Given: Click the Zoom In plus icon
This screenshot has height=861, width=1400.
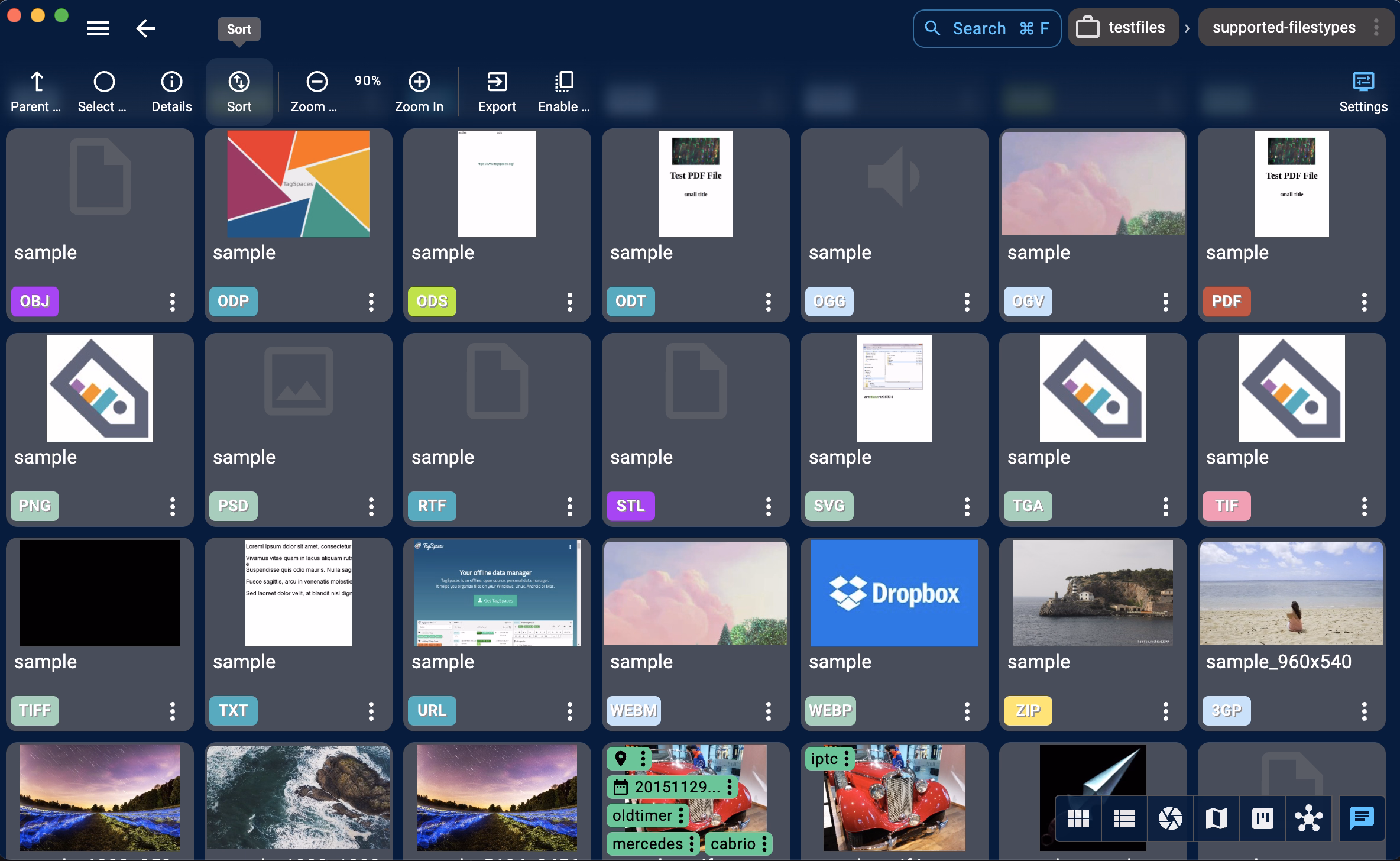Looking at the screenshot, I should coord(419,82).
